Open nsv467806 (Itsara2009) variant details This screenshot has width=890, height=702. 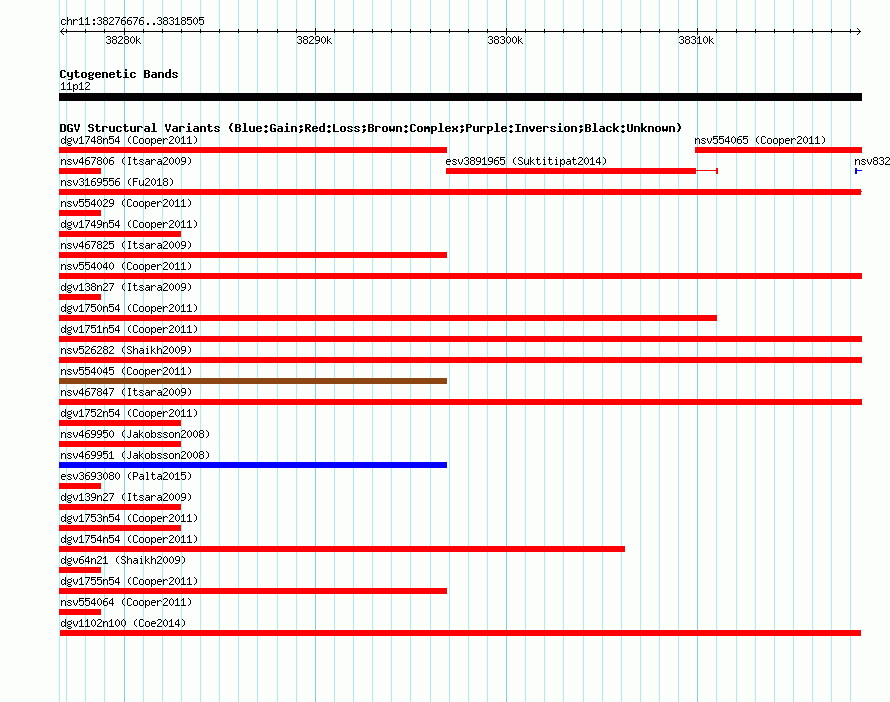(126, 161)
